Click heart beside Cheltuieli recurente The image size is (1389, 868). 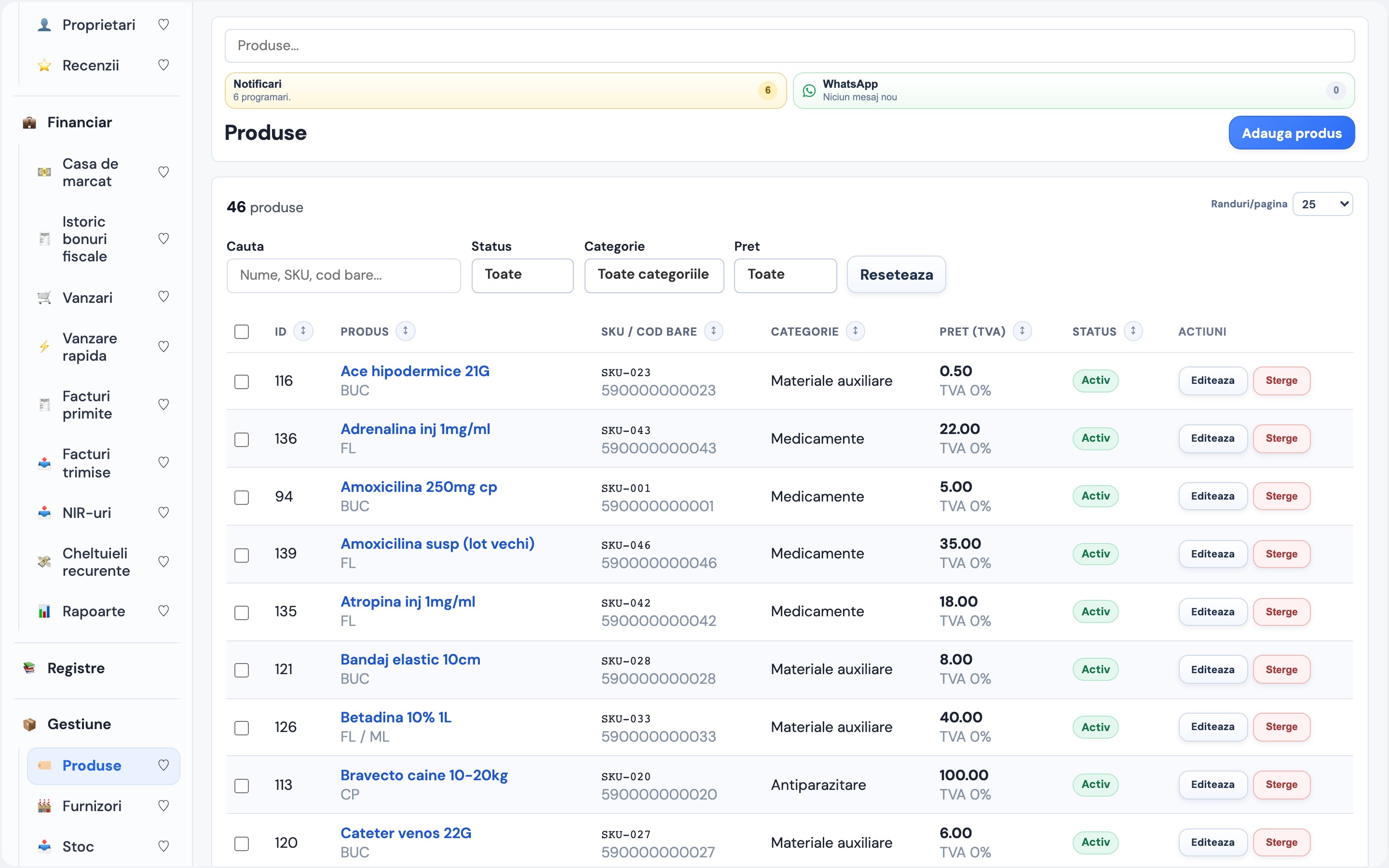click(x=163, y=562)
